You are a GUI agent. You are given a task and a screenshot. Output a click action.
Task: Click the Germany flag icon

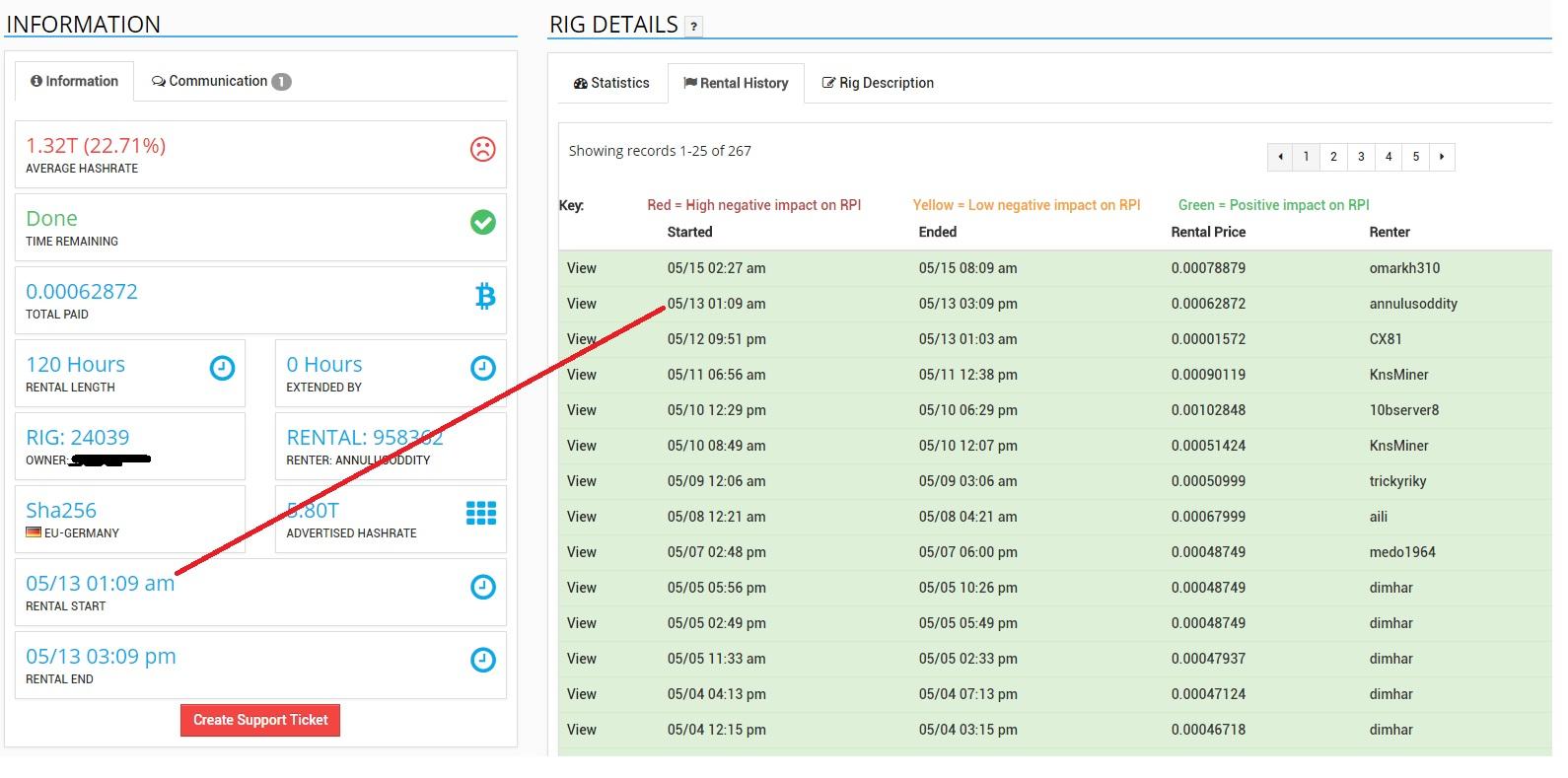(x=34, y=532)
